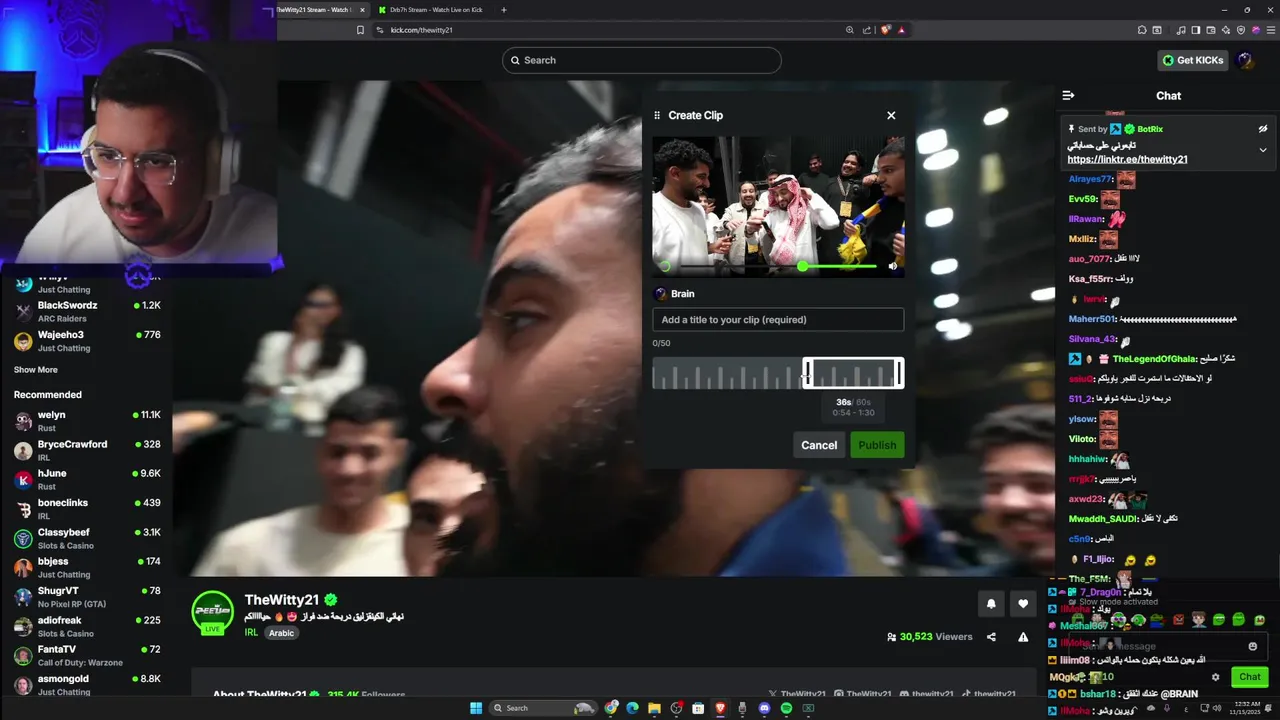Click the green Chat send button
The width and height of the screenshot is (1280, 720).
pyautogui.click(x=1250, y=677)
